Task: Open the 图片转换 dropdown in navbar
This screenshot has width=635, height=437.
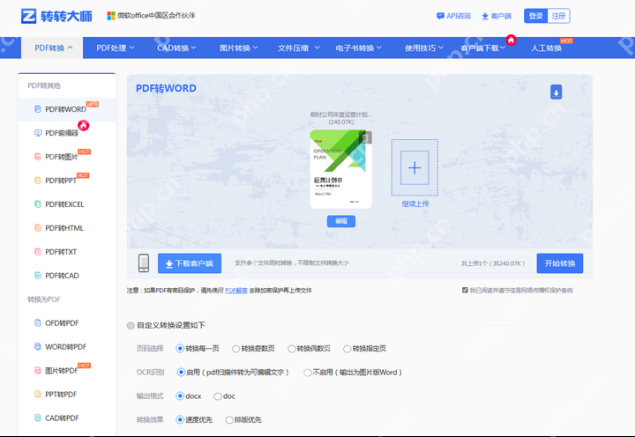Action: (x=240, y=47)
